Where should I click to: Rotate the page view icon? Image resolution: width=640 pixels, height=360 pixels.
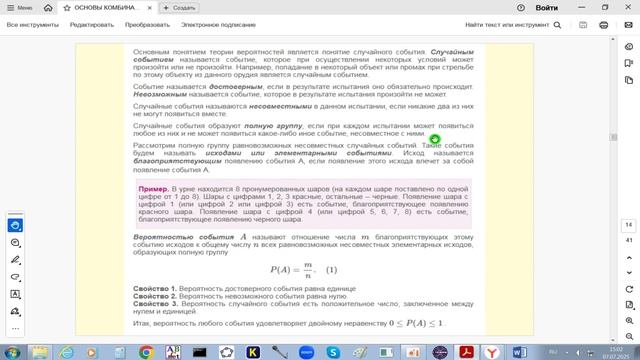629,289
